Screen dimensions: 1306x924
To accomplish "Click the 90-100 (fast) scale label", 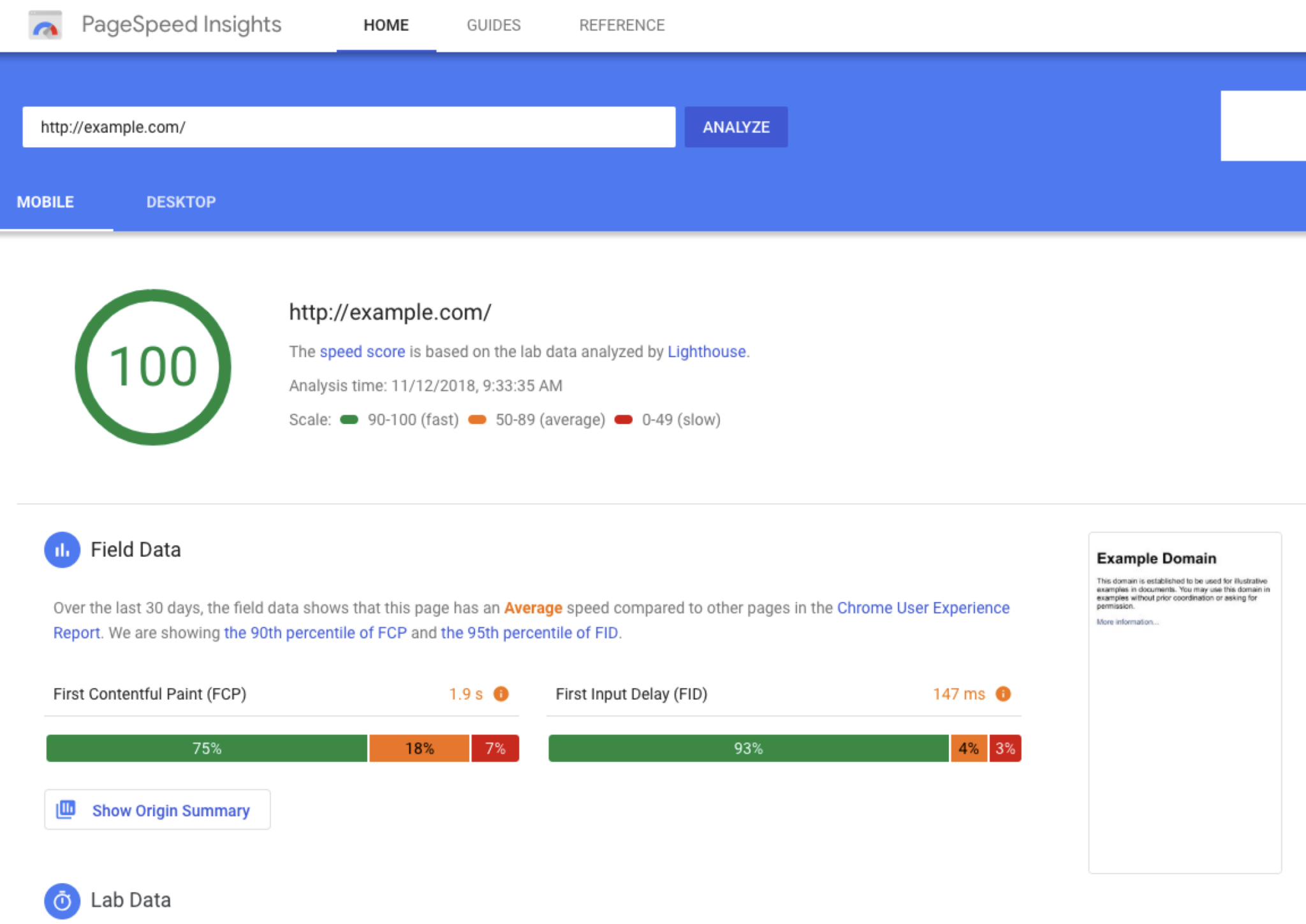I will tap(413, 420).
